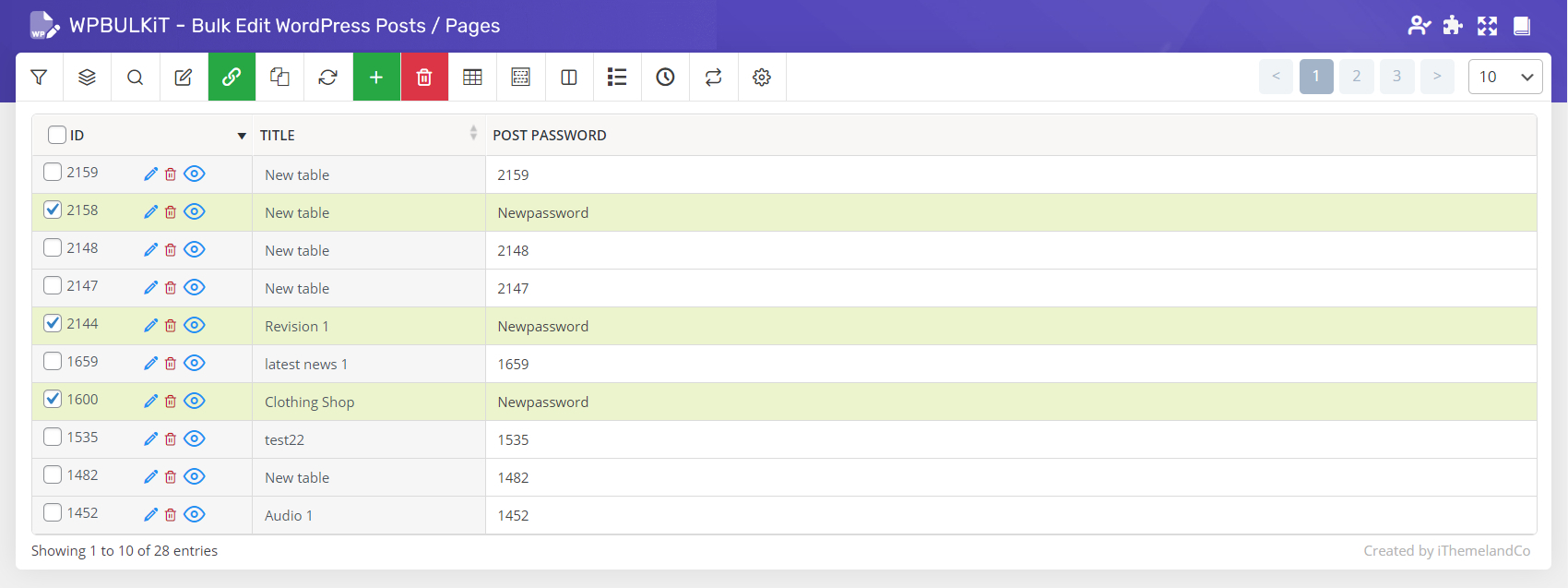Check the checkbox for post 2148
The image size is (1568, 588).
click(x=53, y=248)
